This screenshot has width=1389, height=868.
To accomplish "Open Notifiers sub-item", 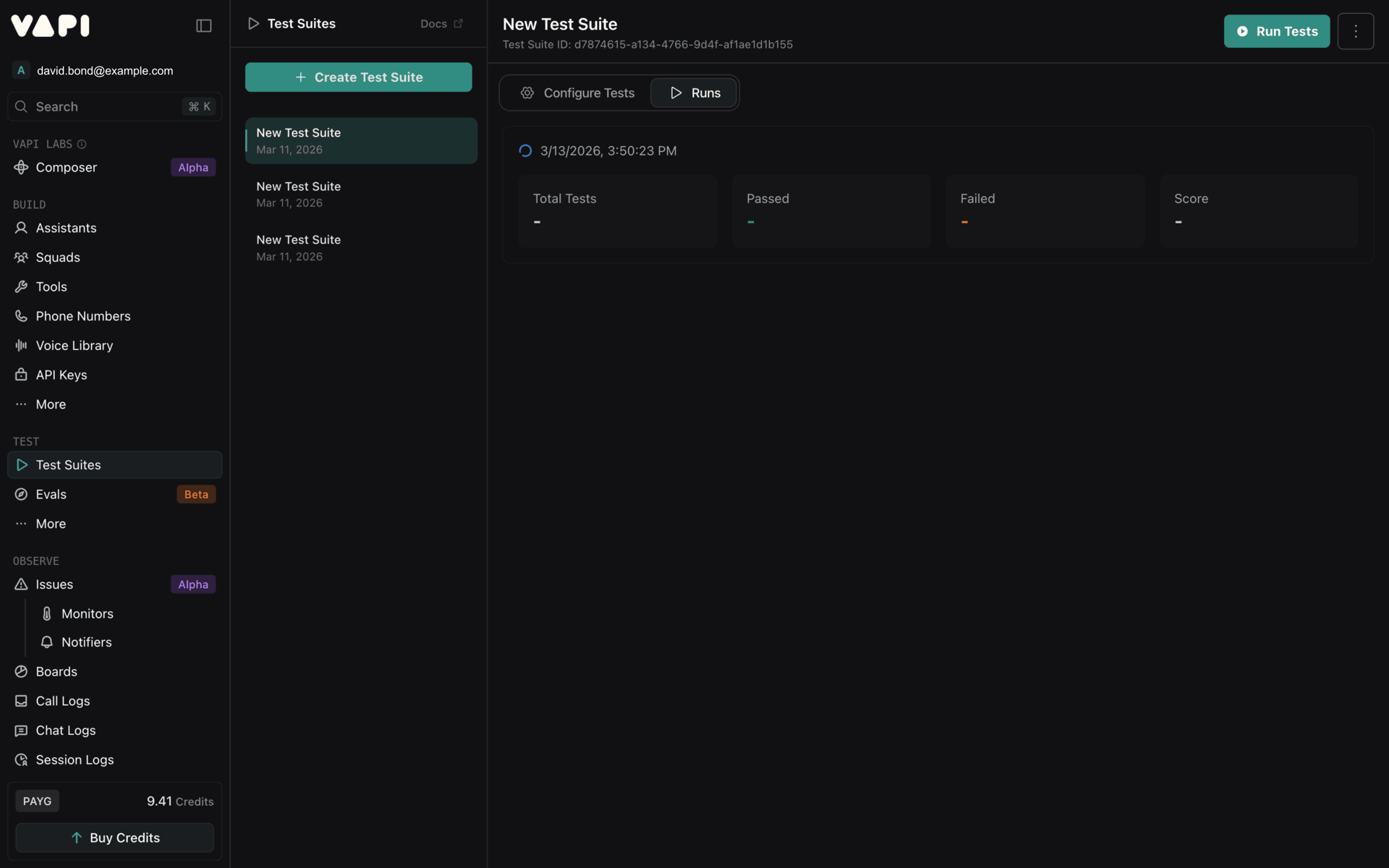I will tap(127, 642).
